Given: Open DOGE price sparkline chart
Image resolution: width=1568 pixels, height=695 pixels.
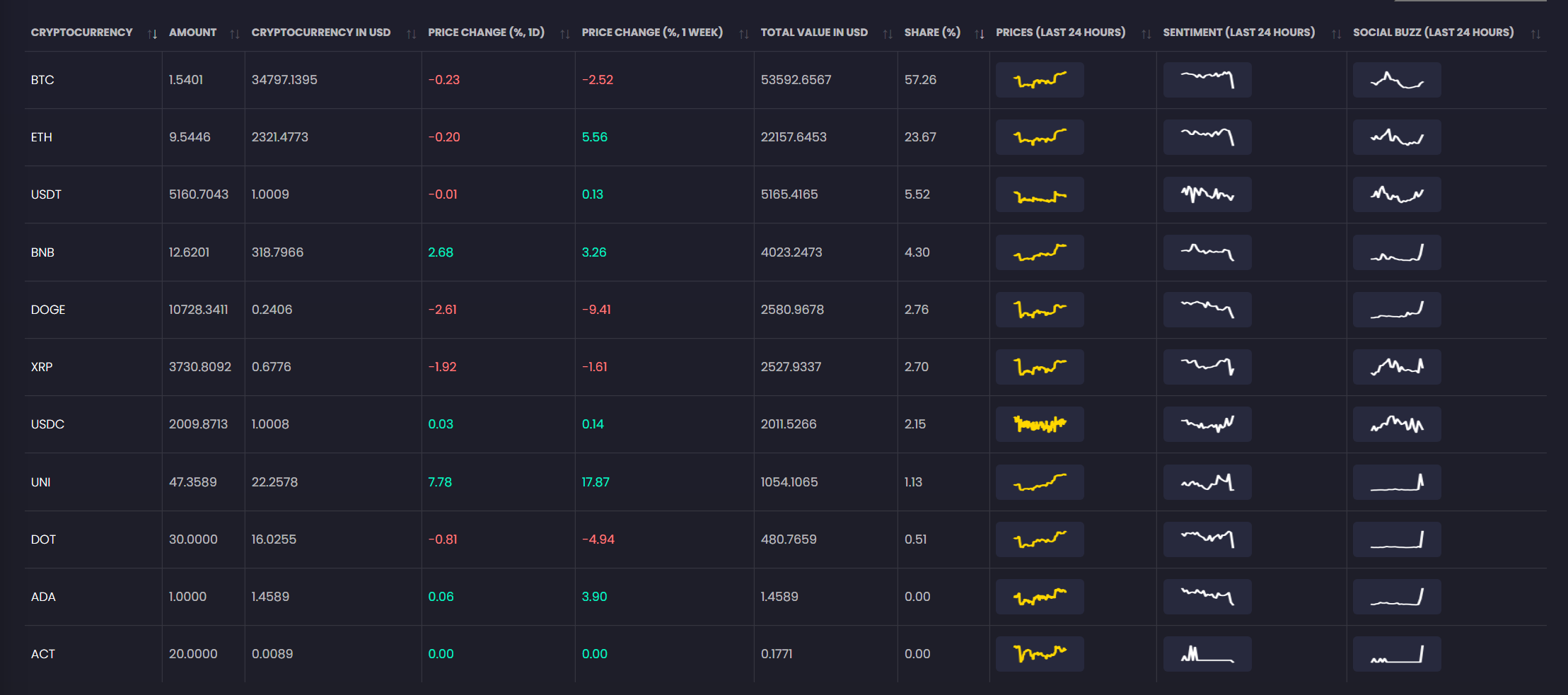Looking at the screenshot, I should coord(1040,310).
